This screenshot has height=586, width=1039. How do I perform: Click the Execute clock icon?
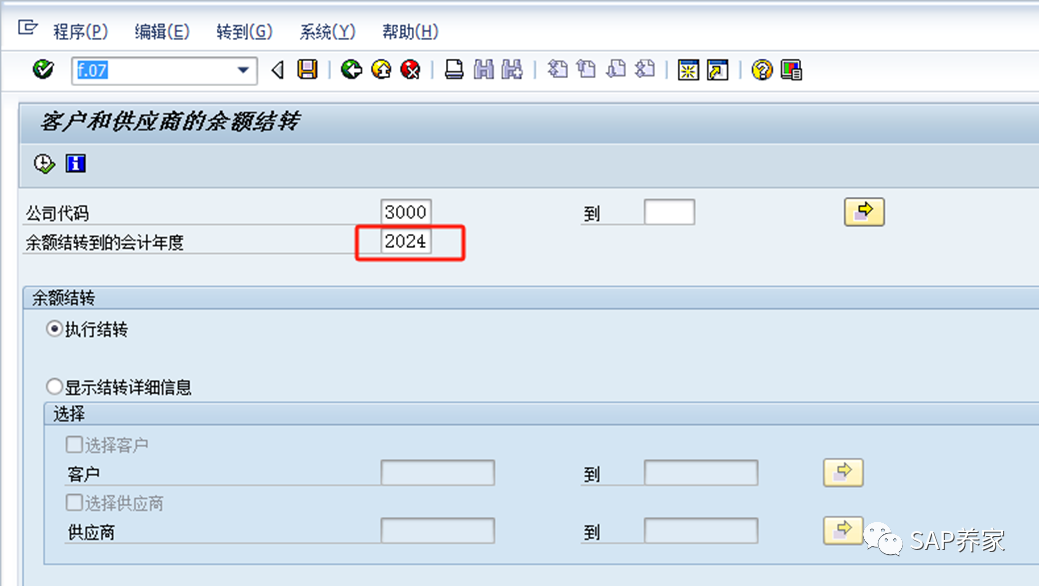pyautogui.click(x=44, y=163)
